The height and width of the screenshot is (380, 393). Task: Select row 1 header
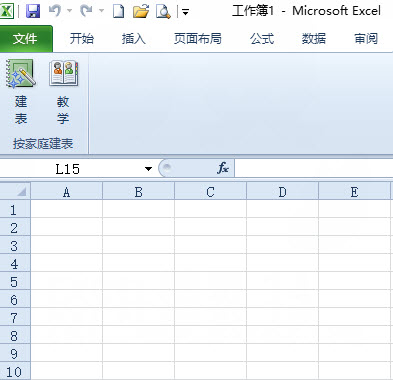point(15,209)
